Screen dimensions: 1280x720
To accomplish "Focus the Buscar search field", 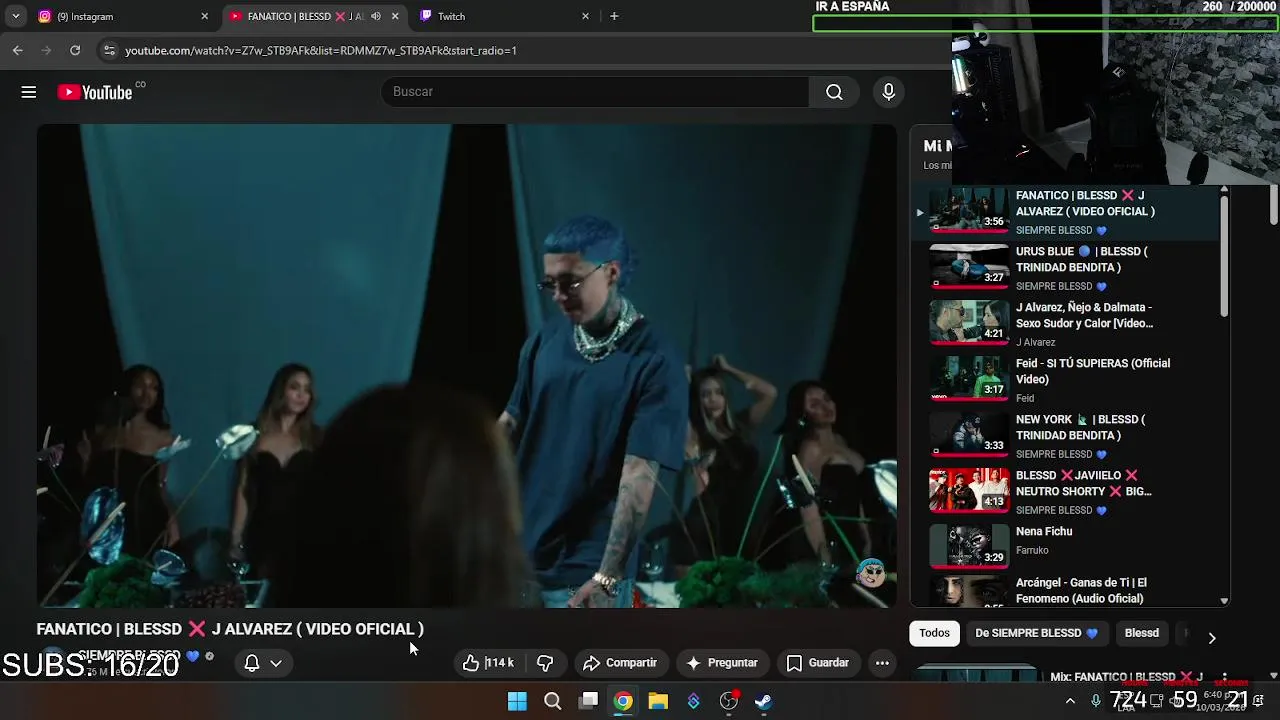I will pos(595,92).
